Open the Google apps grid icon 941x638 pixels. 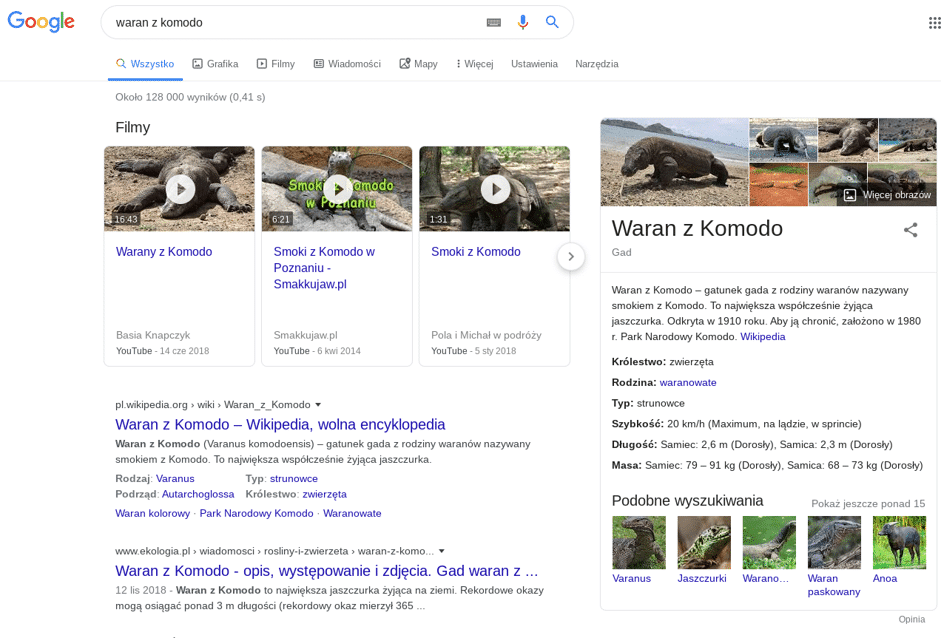click(x=934, y=23)
